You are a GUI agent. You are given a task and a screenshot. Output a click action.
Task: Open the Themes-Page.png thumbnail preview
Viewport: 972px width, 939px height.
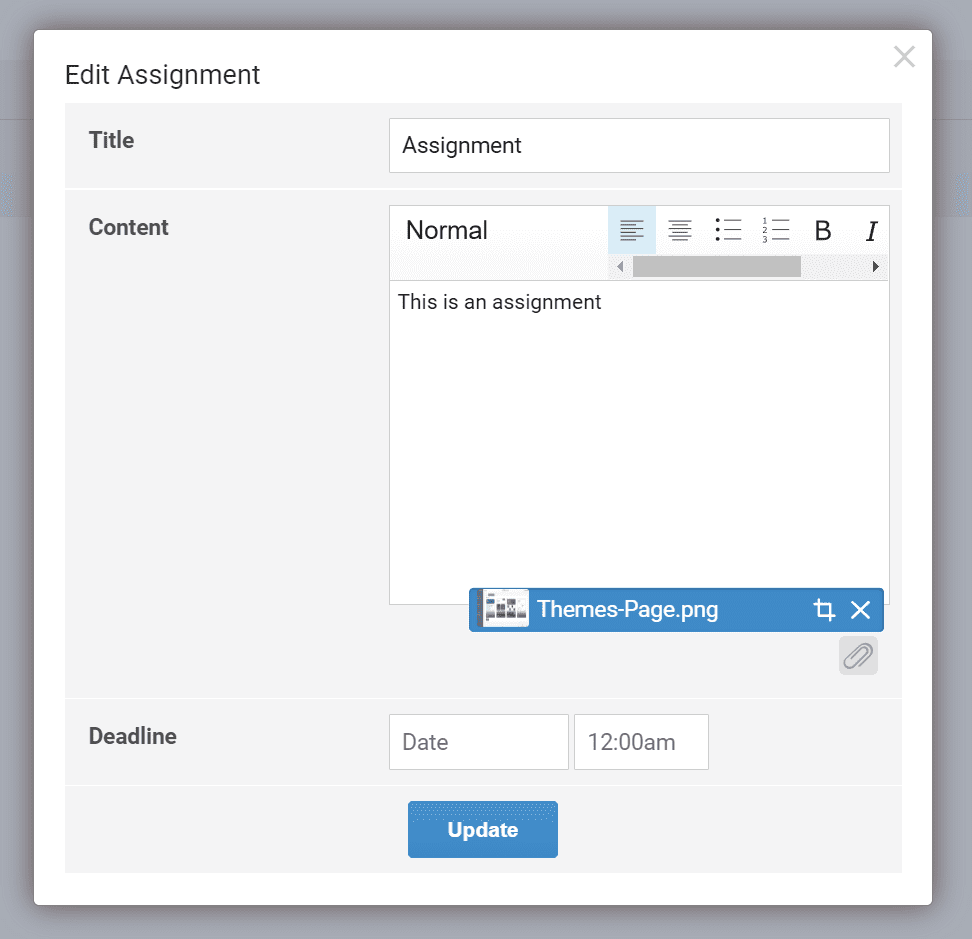tap(505, 609)
